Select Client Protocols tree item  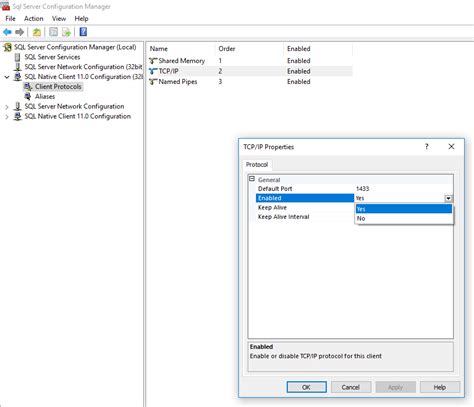click(x=58, y=87)
